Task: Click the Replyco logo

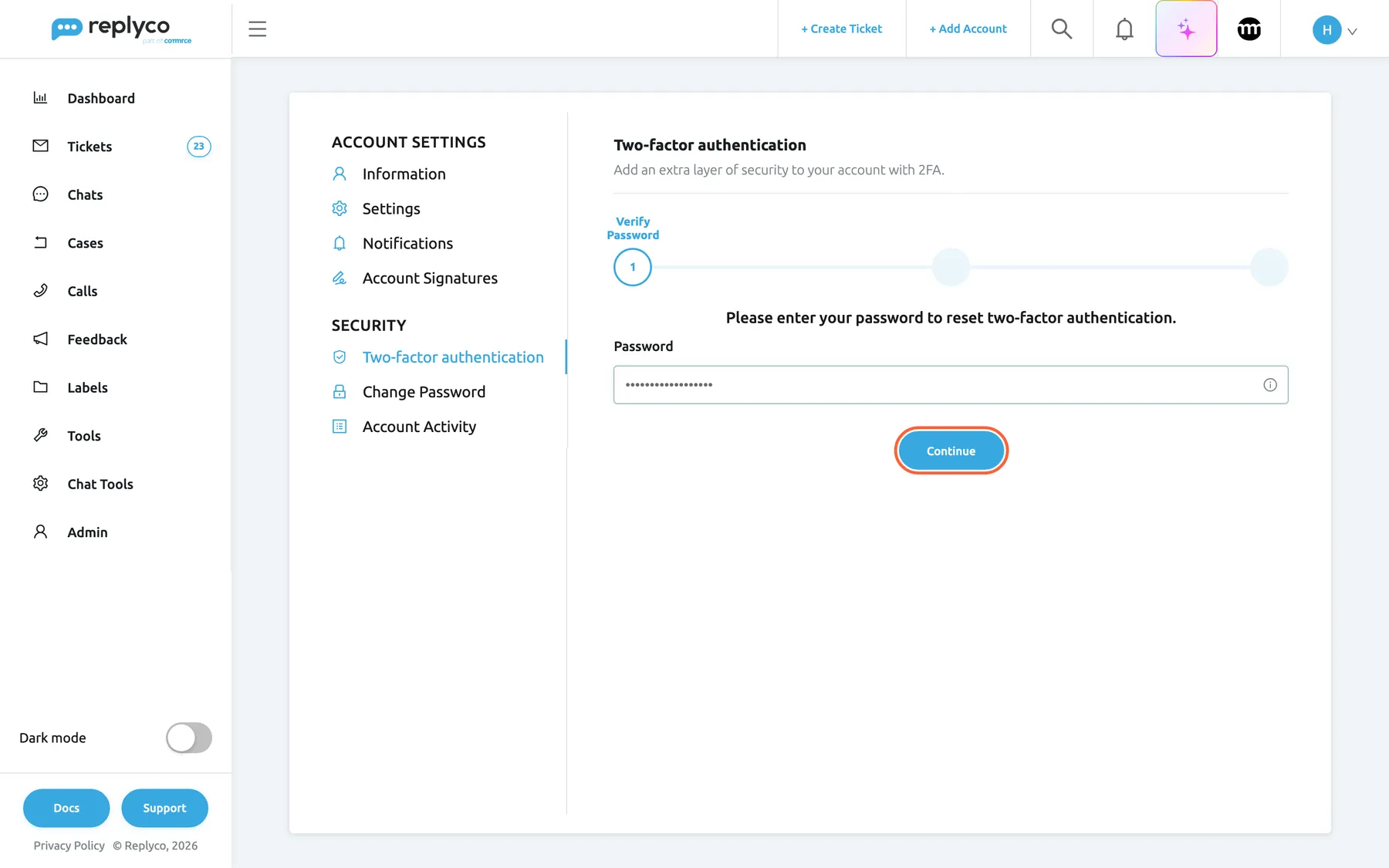Action: pos(121,29)
